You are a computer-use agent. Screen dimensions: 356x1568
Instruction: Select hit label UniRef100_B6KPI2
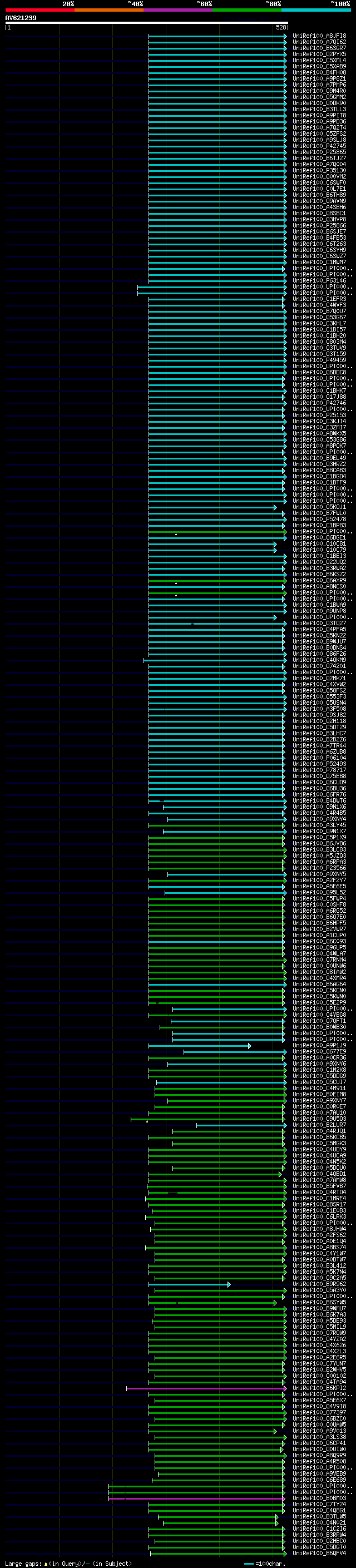pos(319,1388)
